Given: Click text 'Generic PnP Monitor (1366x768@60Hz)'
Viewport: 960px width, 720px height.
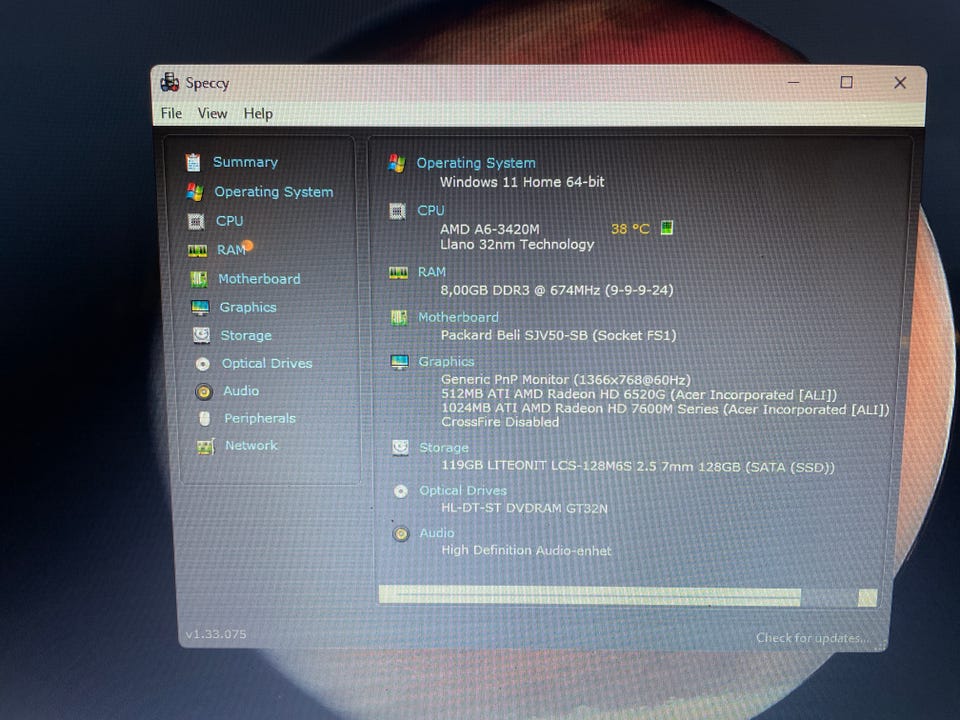Looking at the screenshot, I should 566,380.
